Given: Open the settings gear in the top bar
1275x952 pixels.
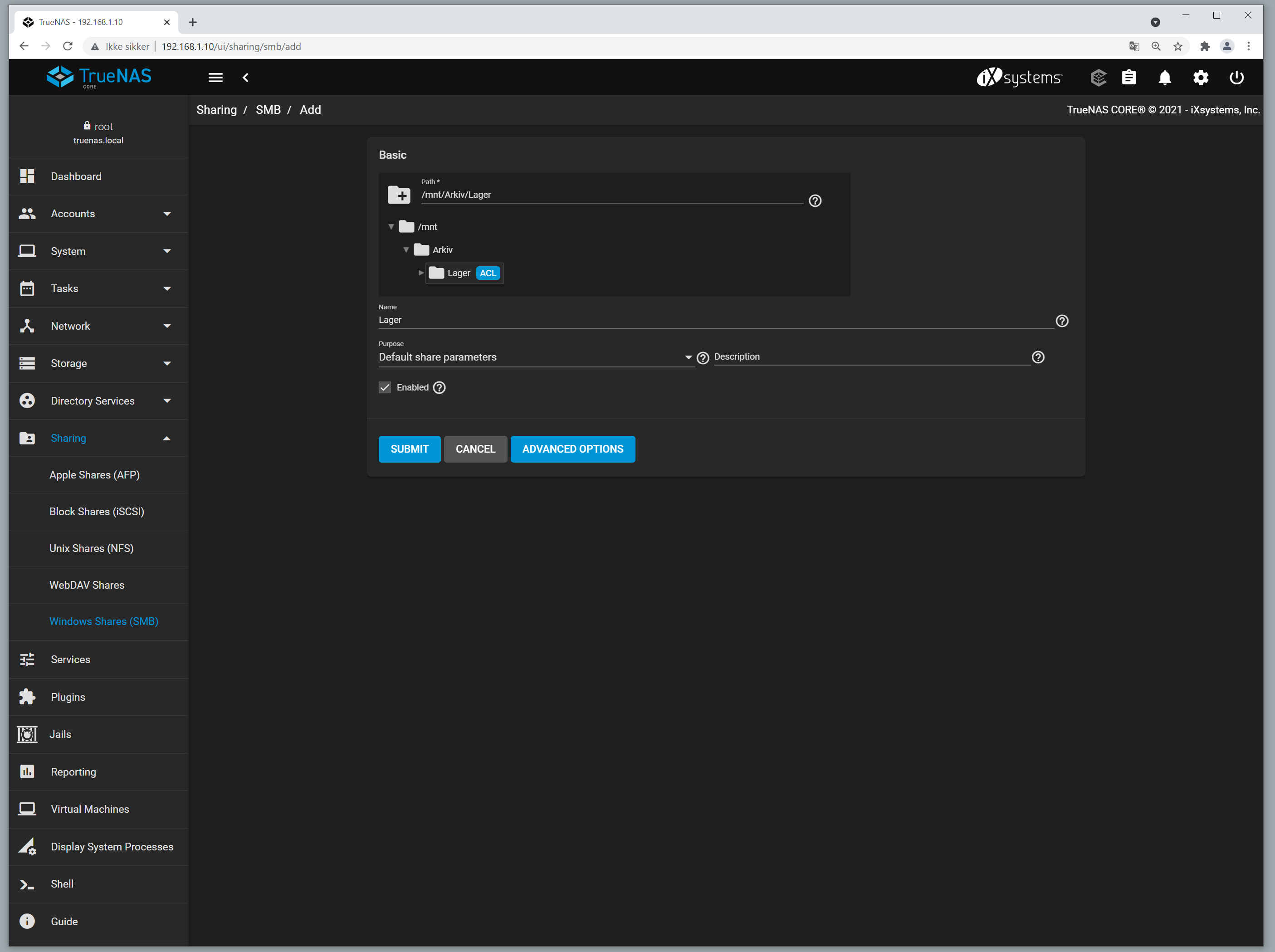Looking at the screenshot, I should click(x=1200, y=77).
